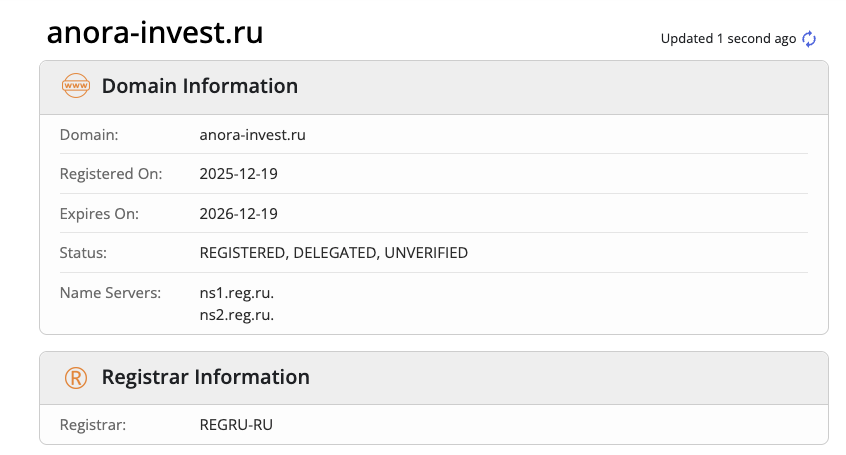Click the registration date 2025-12-19
The width and height of the screenshot is (846, 455).
pyautogui.click(x=239, y=174)
